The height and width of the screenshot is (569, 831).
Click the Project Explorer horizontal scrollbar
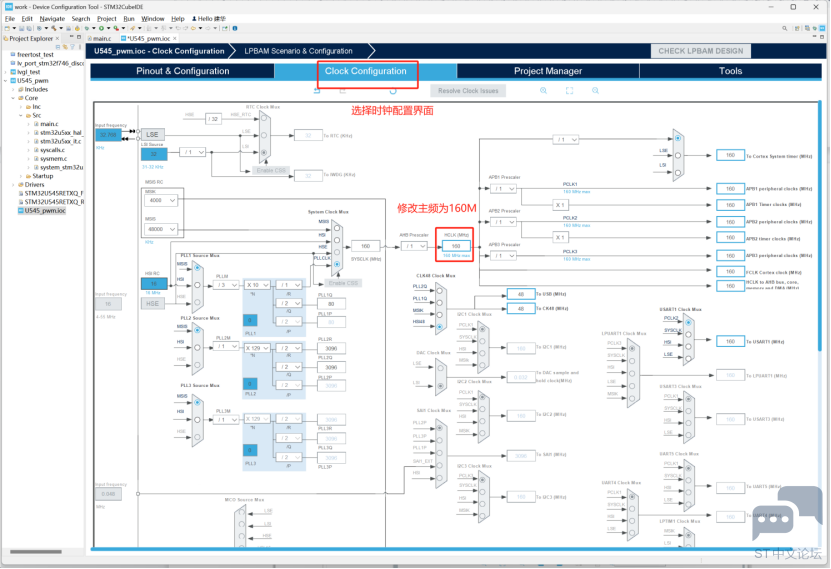point(36,552)
